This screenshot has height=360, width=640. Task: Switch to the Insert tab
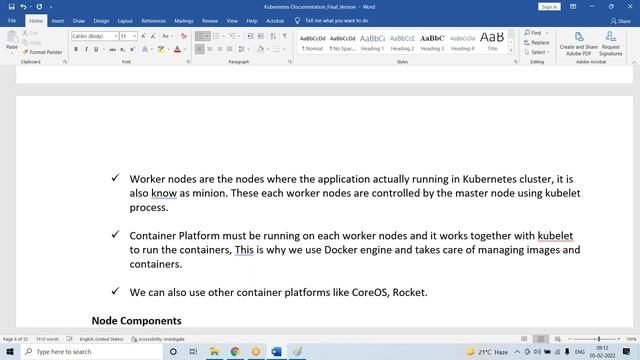[x=58, y=20]
